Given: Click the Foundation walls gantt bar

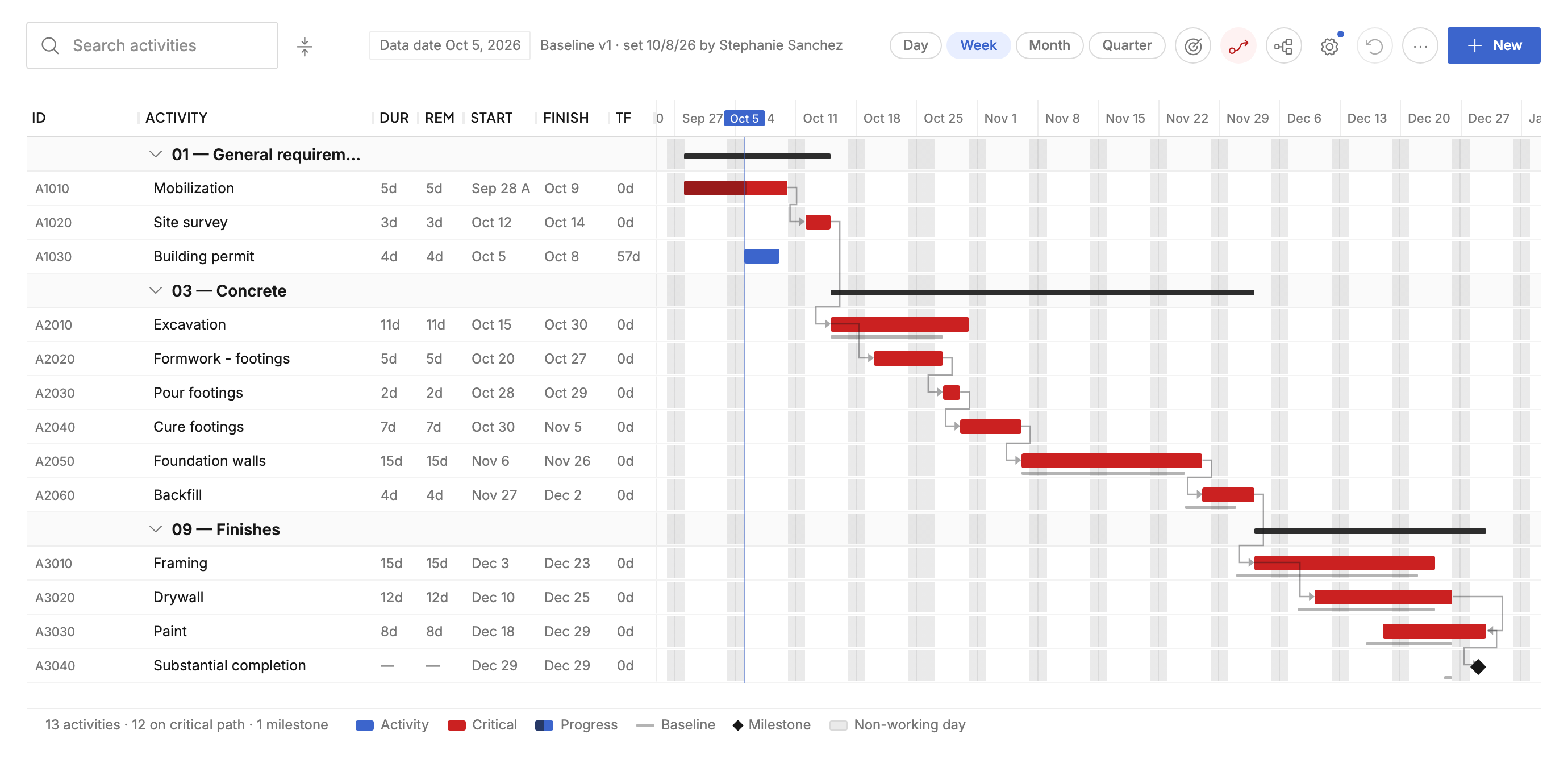Looking at the screenshot, I should pyautogui.click(x=1111, y=461).
